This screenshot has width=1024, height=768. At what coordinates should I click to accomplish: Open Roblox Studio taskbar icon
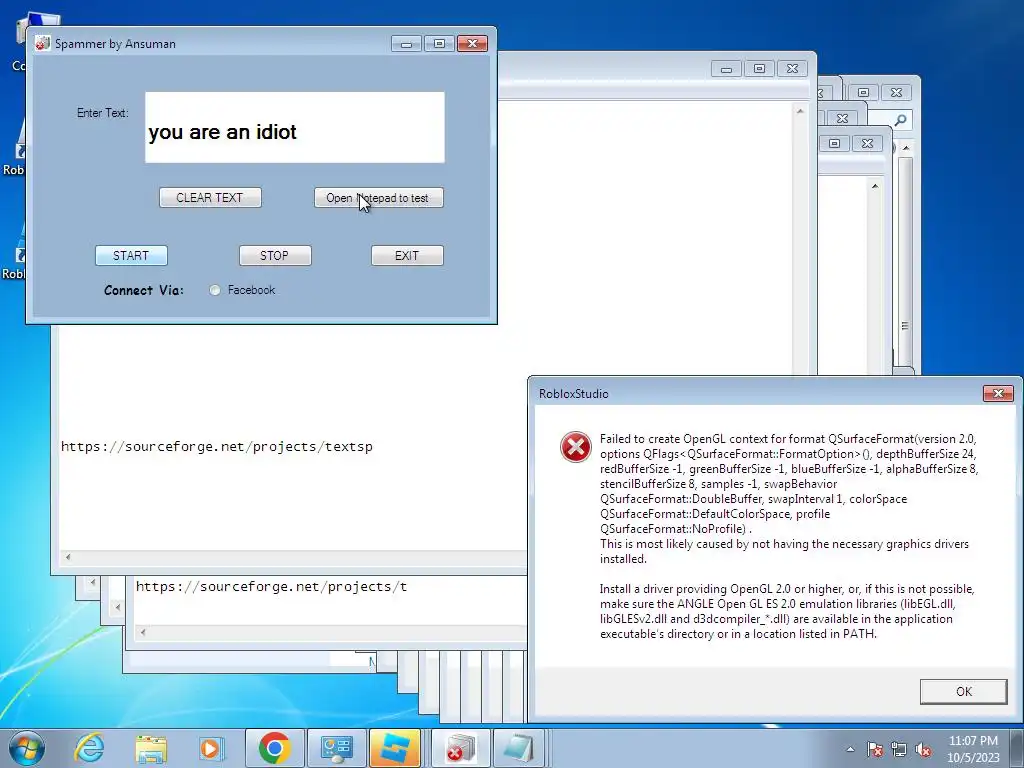click(395, 748)
